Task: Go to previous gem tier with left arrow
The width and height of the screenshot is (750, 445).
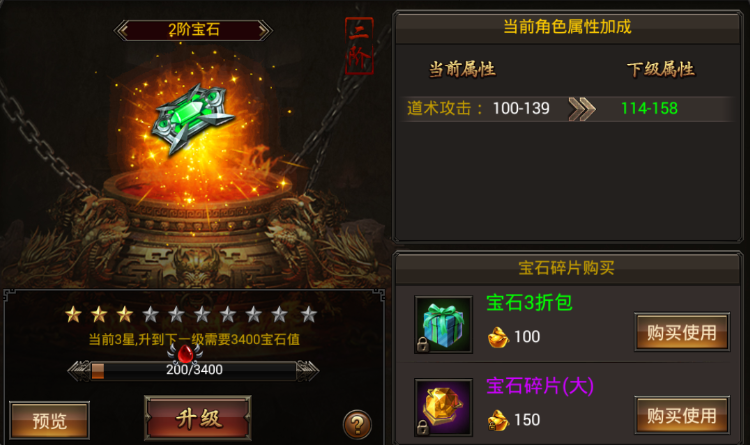Action: (122, 30)
